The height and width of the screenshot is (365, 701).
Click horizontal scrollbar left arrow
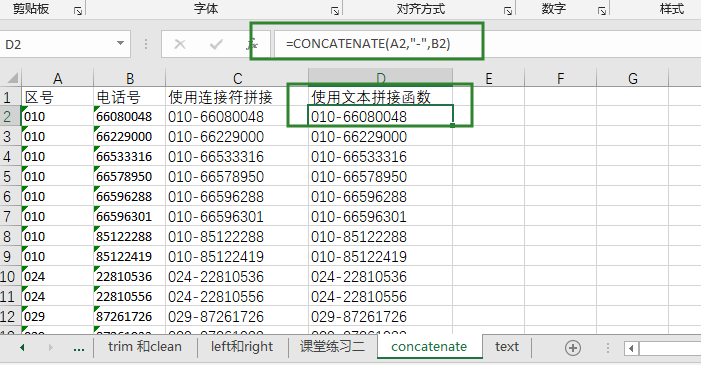pos(631,348)
